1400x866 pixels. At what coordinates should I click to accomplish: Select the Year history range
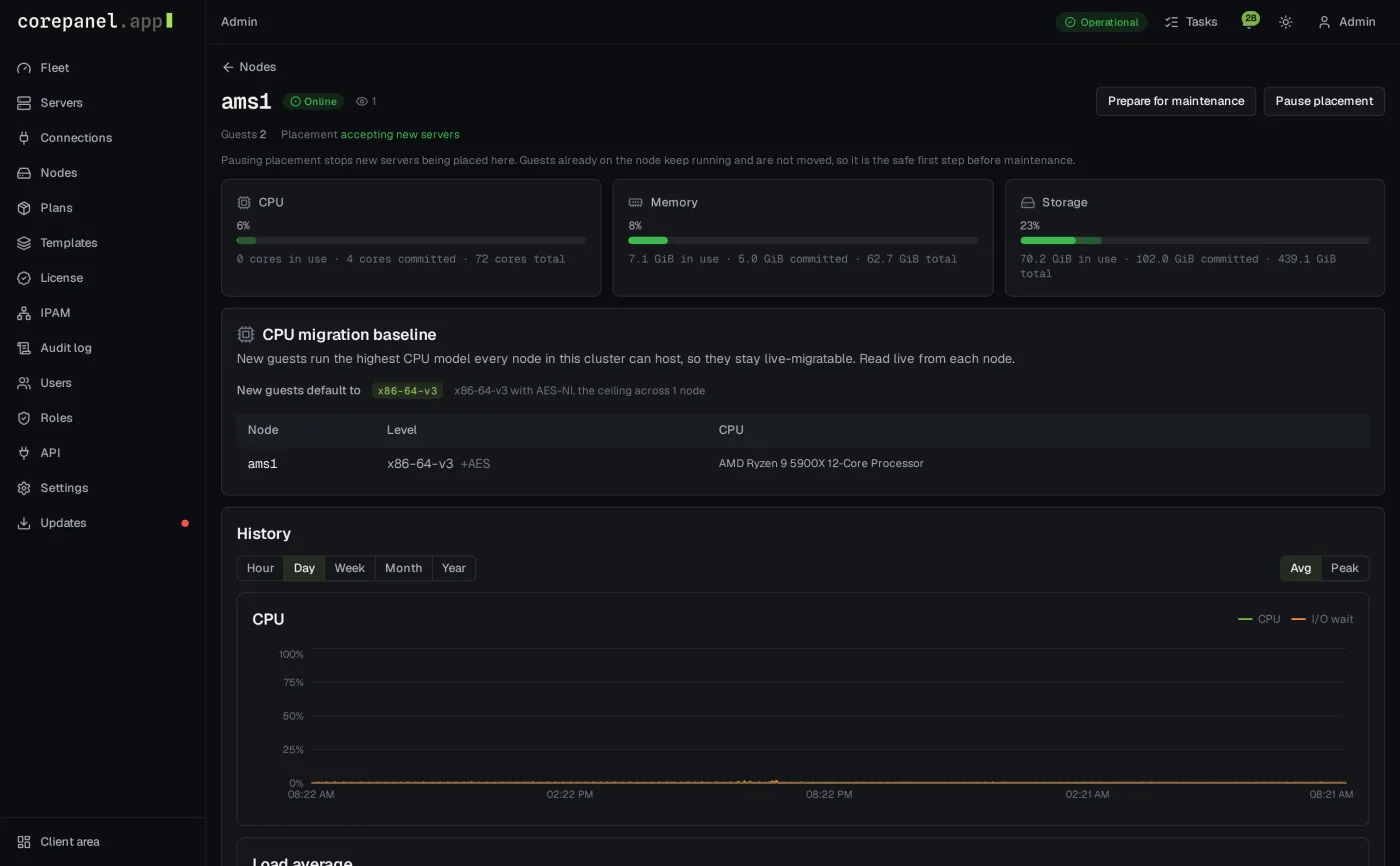tap(454, 568)
